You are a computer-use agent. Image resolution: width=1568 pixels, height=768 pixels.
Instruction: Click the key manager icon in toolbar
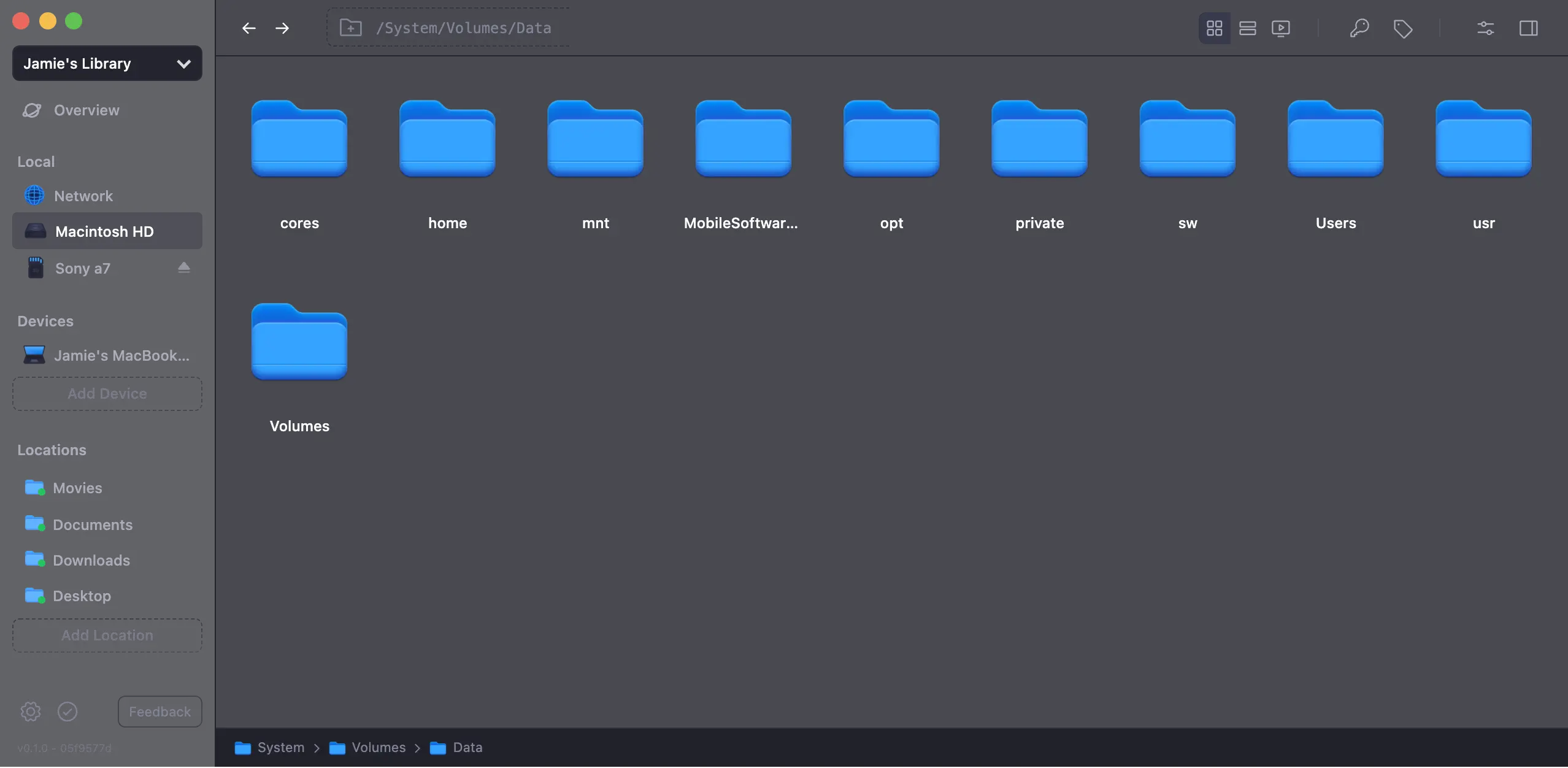tap(1359, 28)
